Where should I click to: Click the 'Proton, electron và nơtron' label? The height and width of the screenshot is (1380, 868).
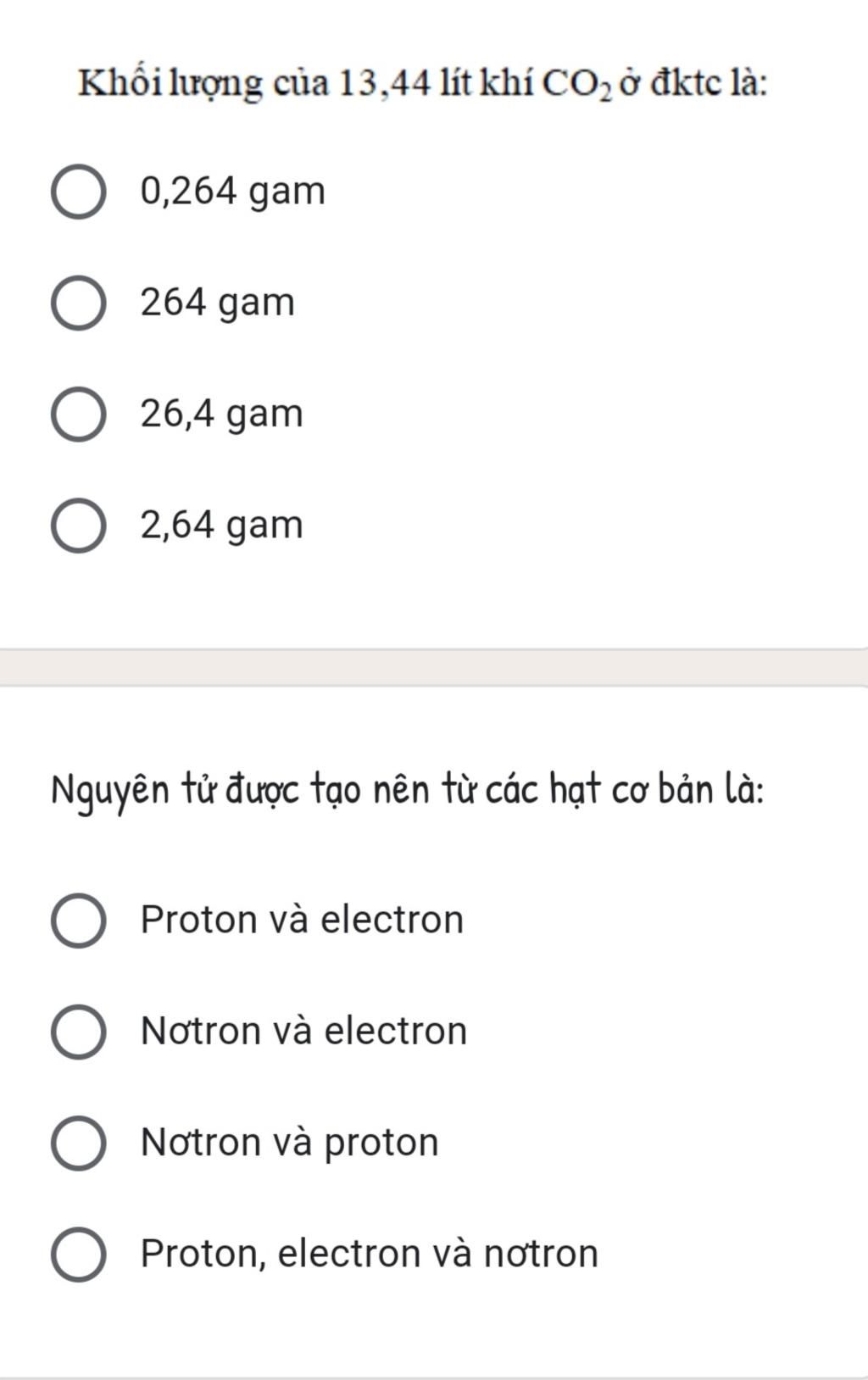[x=370, y=1253]
